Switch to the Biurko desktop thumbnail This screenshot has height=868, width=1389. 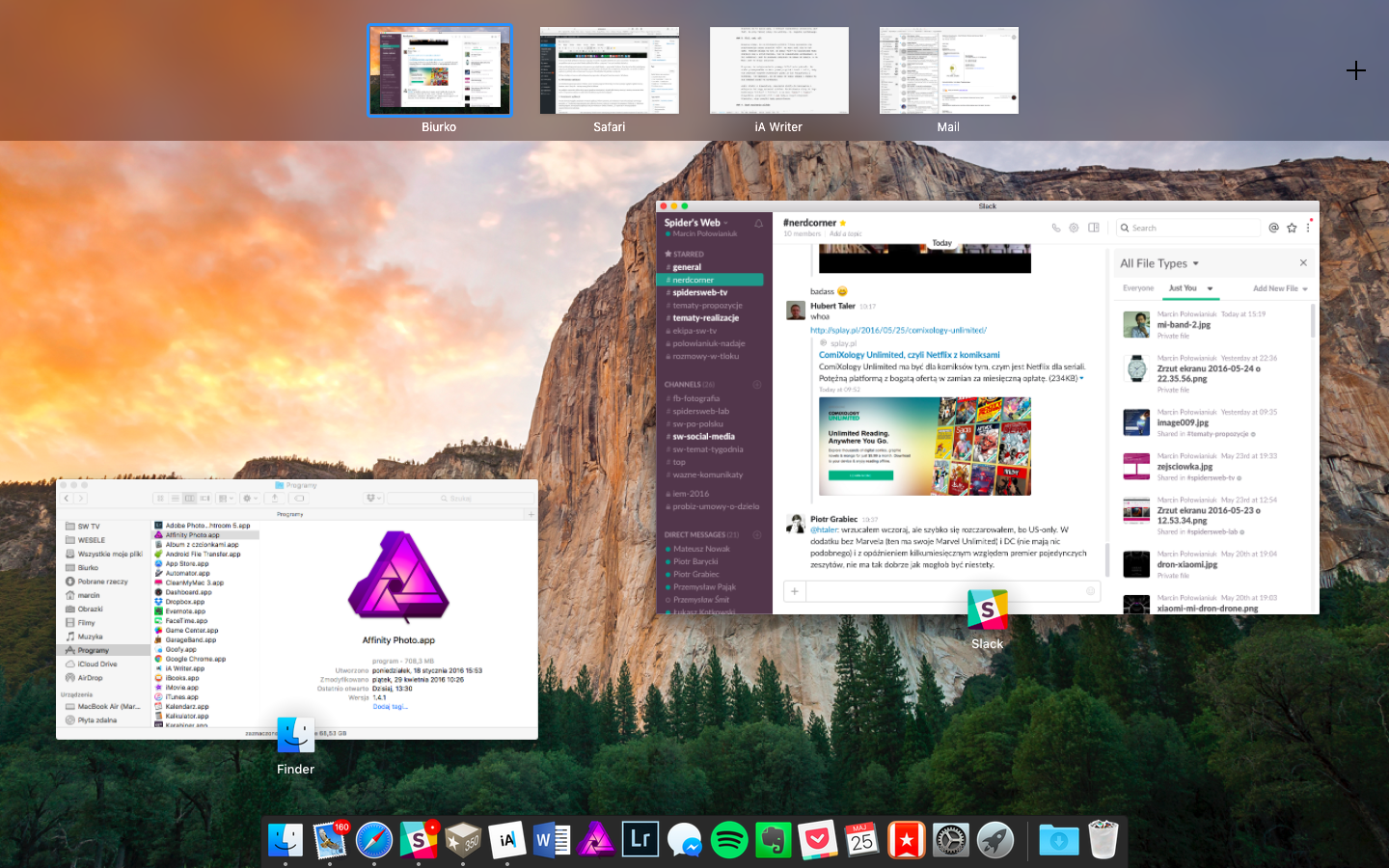point(439,70)
